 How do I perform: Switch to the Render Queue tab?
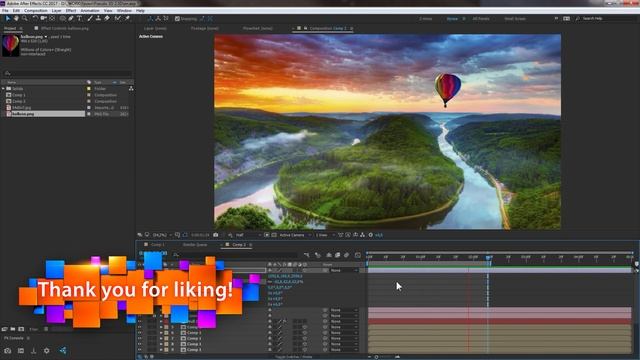195,245
